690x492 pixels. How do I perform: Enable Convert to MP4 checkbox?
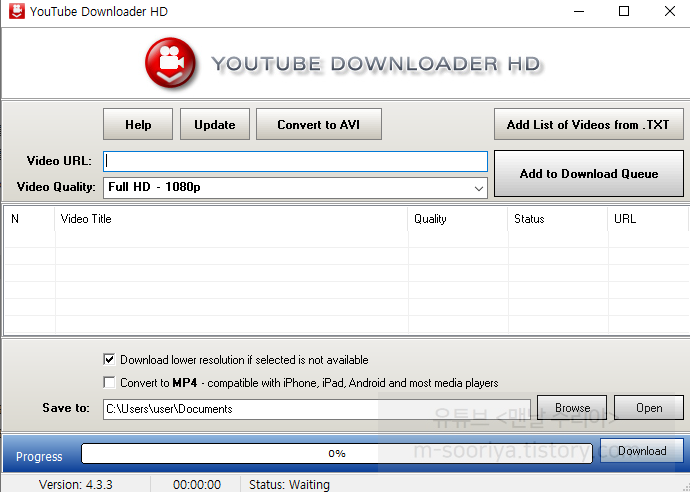pyautogui.click(x=109, y=382)
